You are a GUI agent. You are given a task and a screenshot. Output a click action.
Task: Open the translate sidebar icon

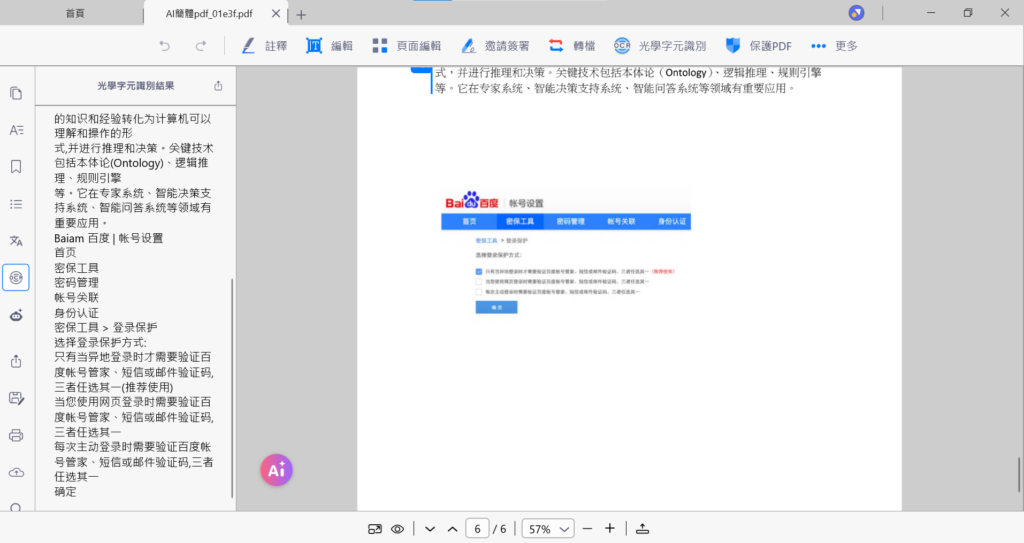click(x=16, y=241)
